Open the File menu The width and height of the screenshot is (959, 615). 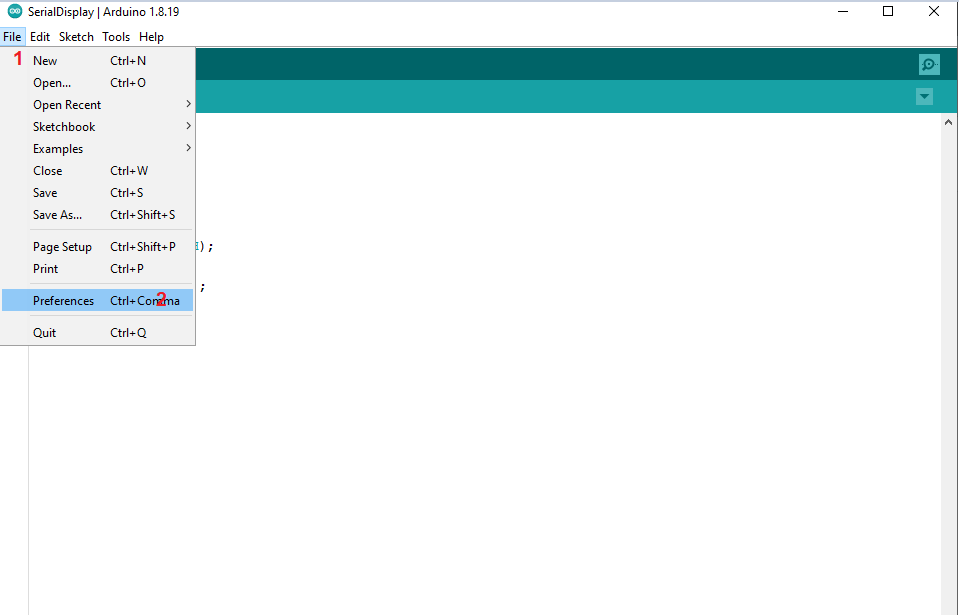12,37
